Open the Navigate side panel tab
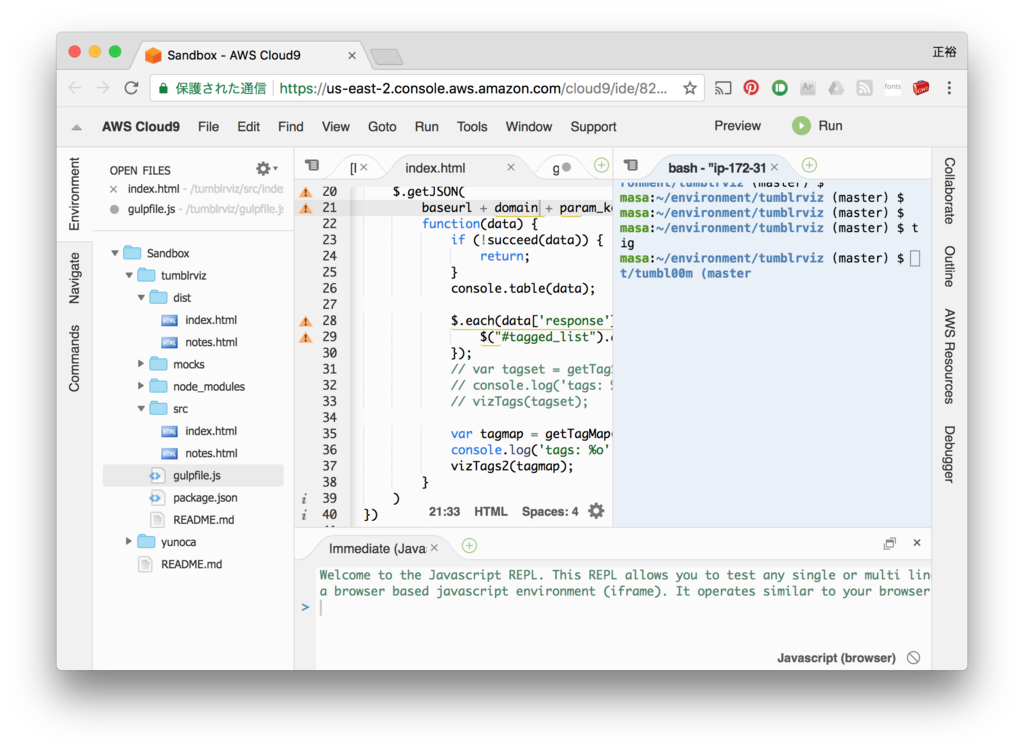Image resolution: width=1024 pixels, height=751 pixels. tap(74, 278)
